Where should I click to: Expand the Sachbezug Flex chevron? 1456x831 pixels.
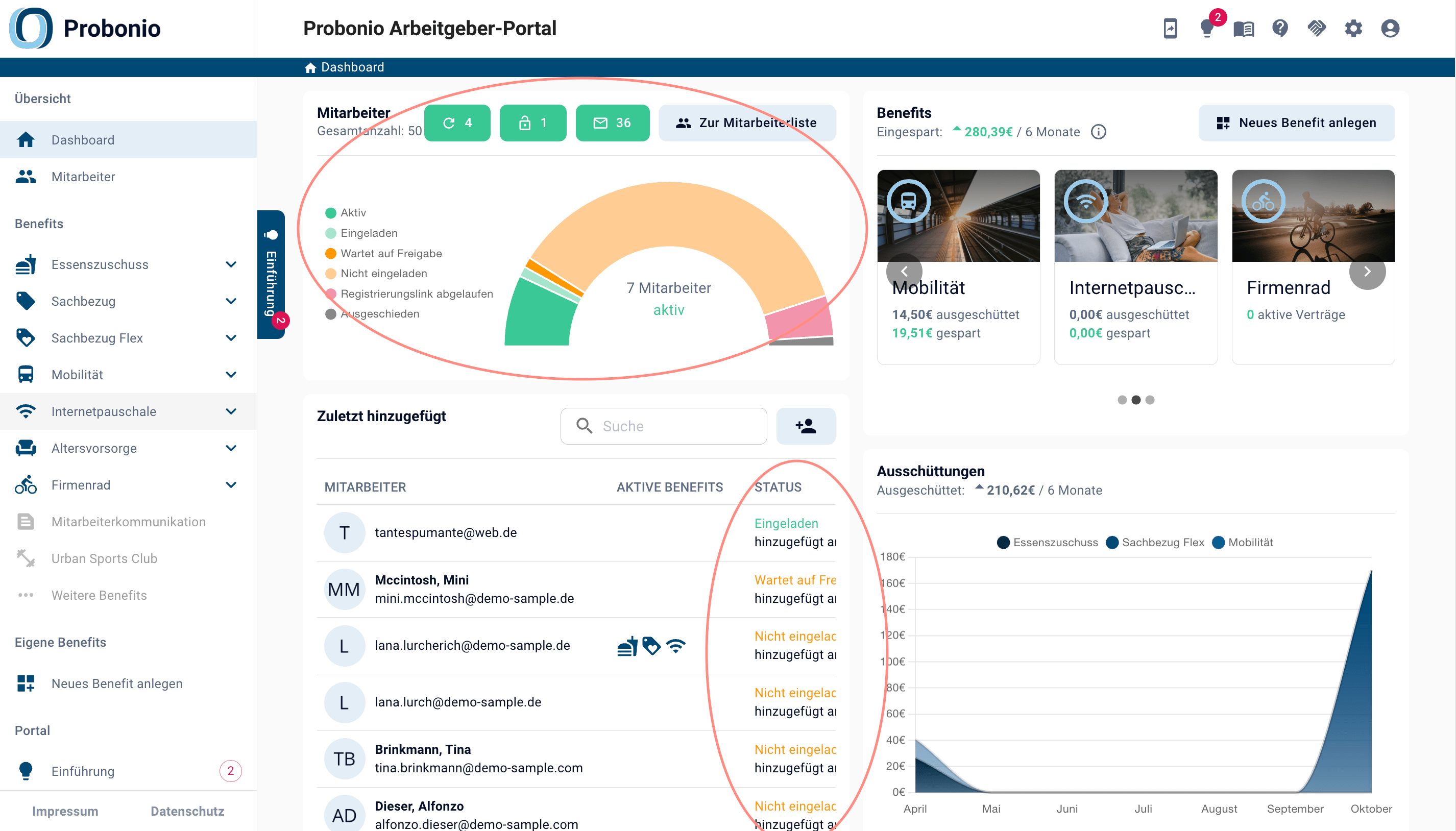coord(231,338)
